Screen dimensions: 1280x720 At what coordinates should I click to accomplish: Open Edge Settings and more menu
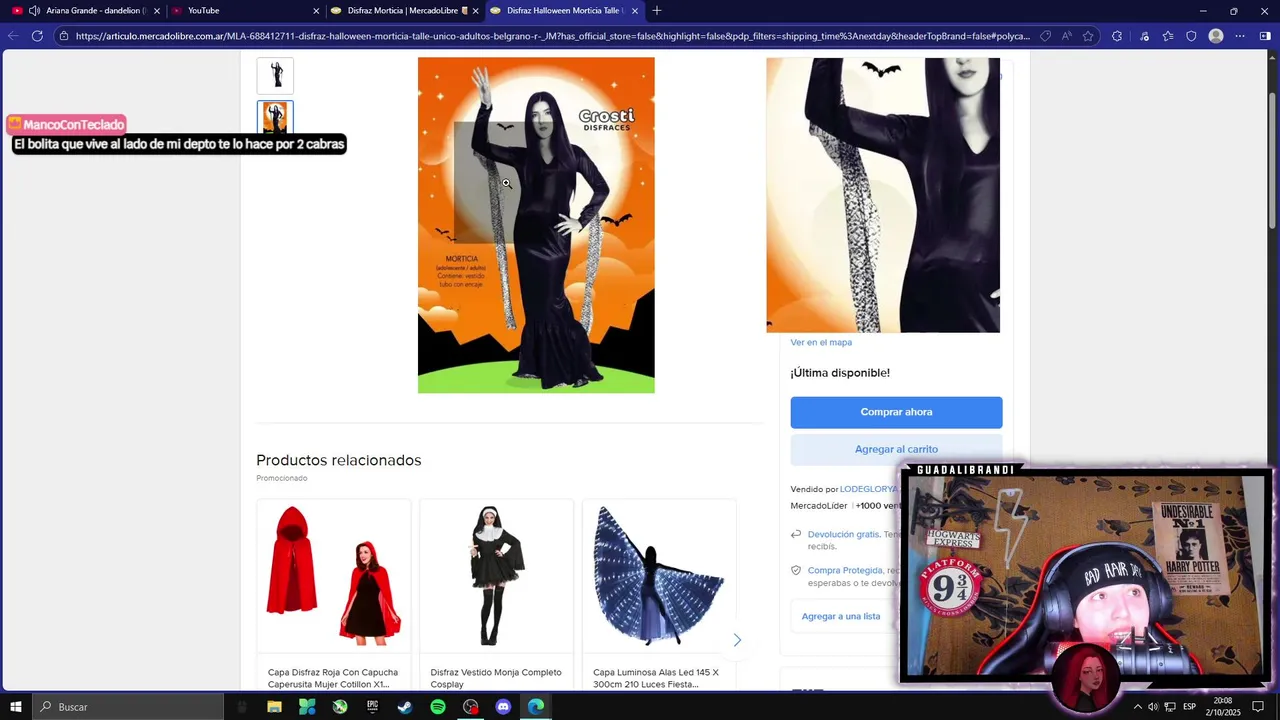pyautogui.click(x=1240, y=36)
